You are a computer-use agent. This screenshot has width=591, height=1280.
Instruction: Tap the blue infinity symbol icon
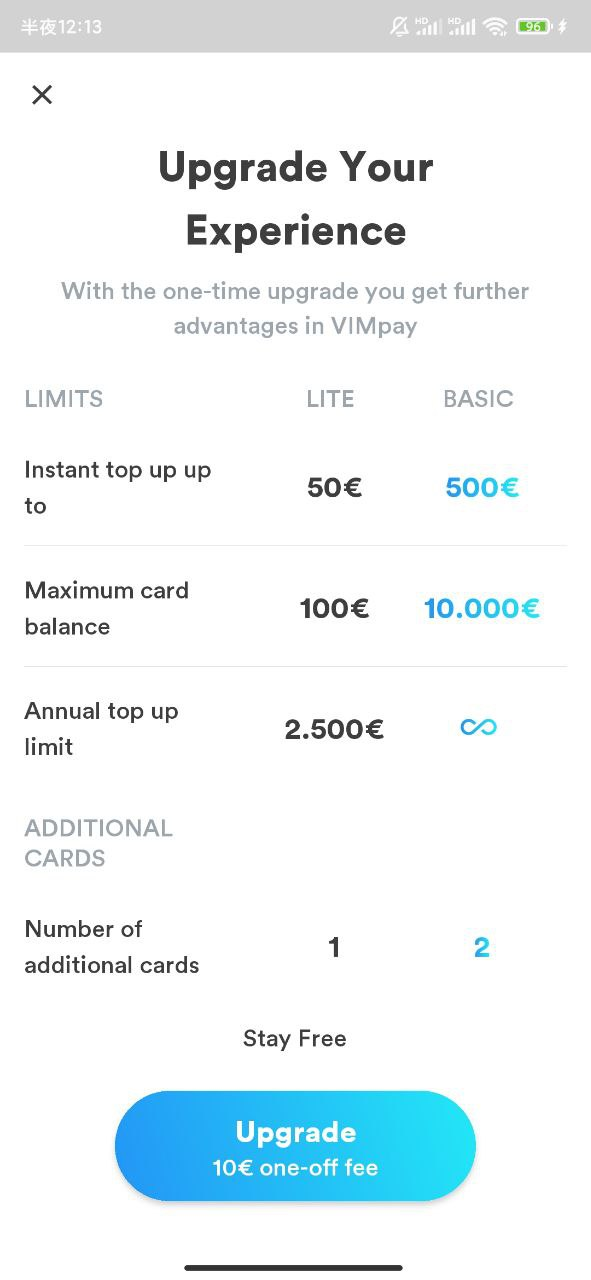(x=478, y=728)
